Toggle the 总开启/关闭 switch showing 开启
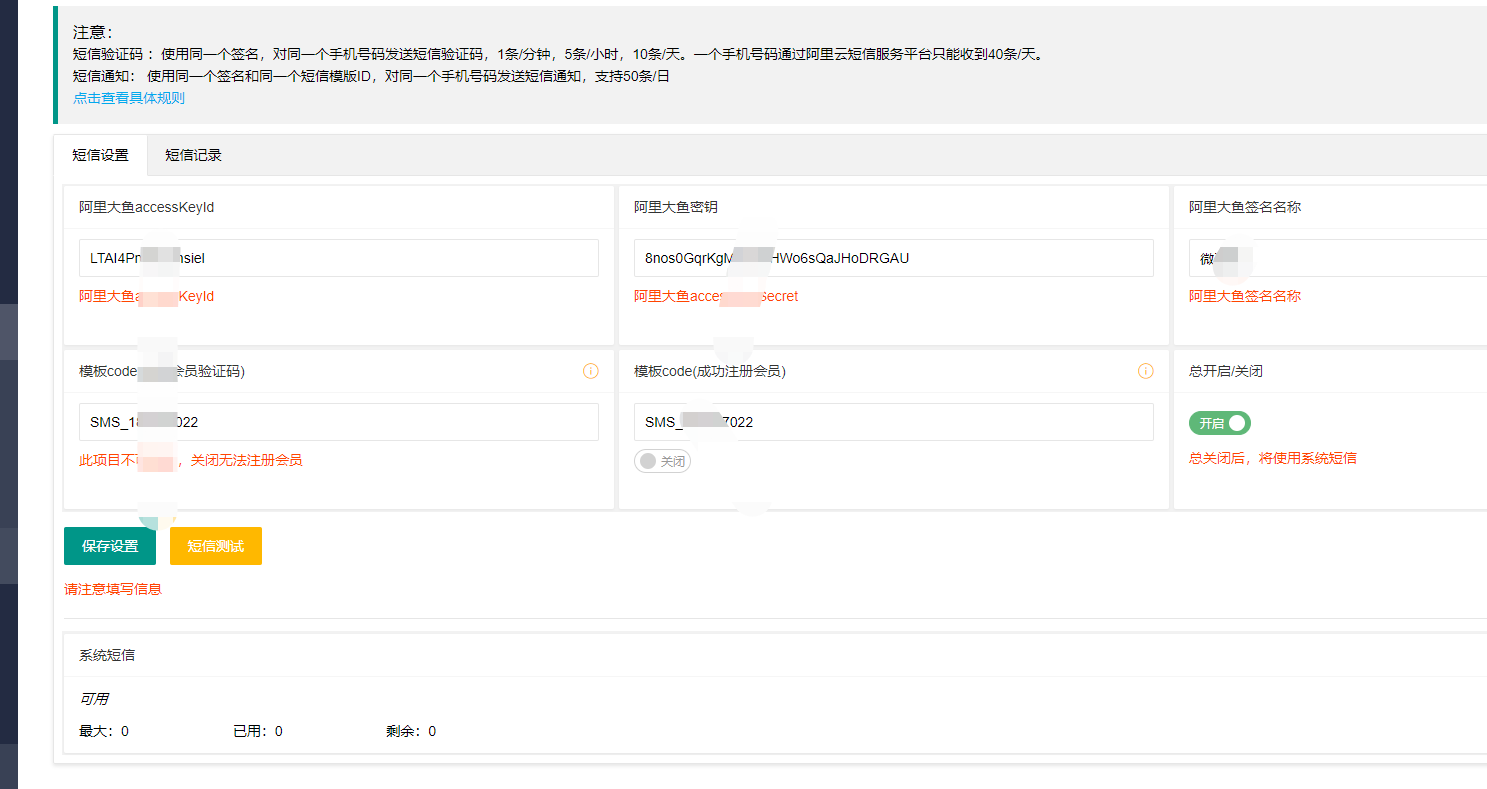1487x789 pixels. (x=1220, y=423)
